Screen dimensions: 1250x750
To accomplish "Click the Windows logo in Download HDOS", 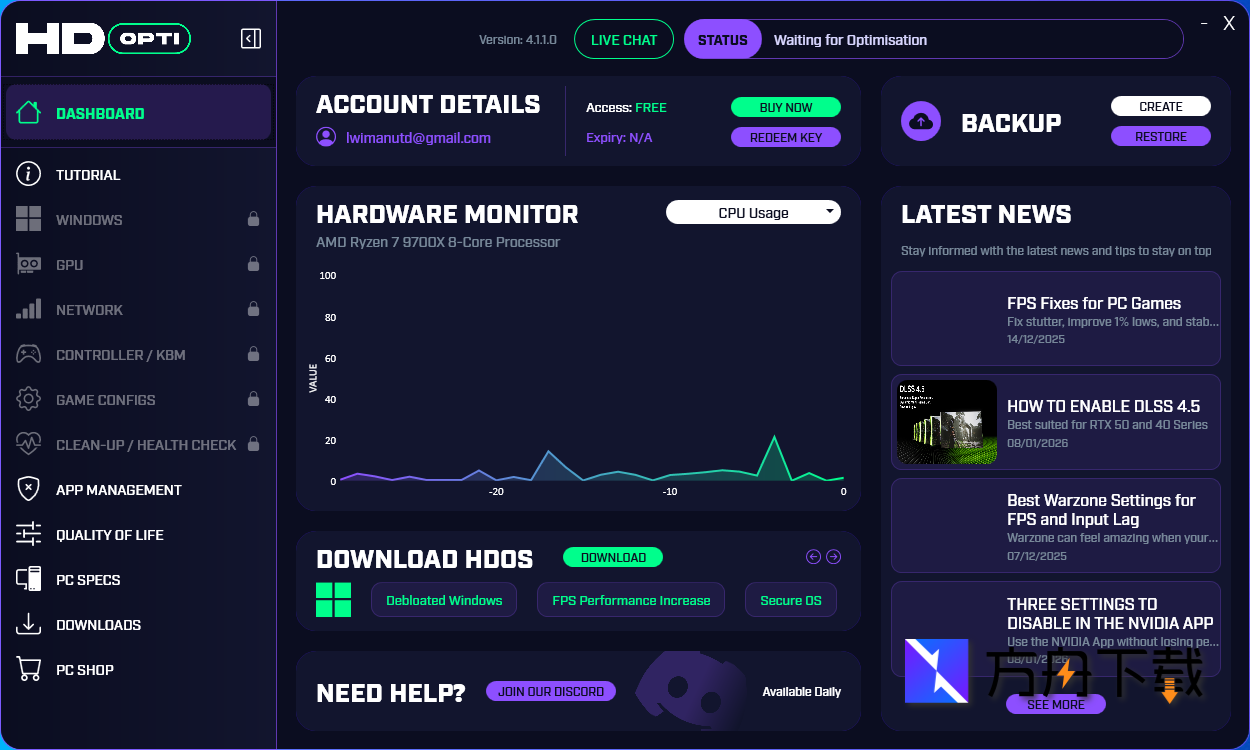I will click(333, 600).
